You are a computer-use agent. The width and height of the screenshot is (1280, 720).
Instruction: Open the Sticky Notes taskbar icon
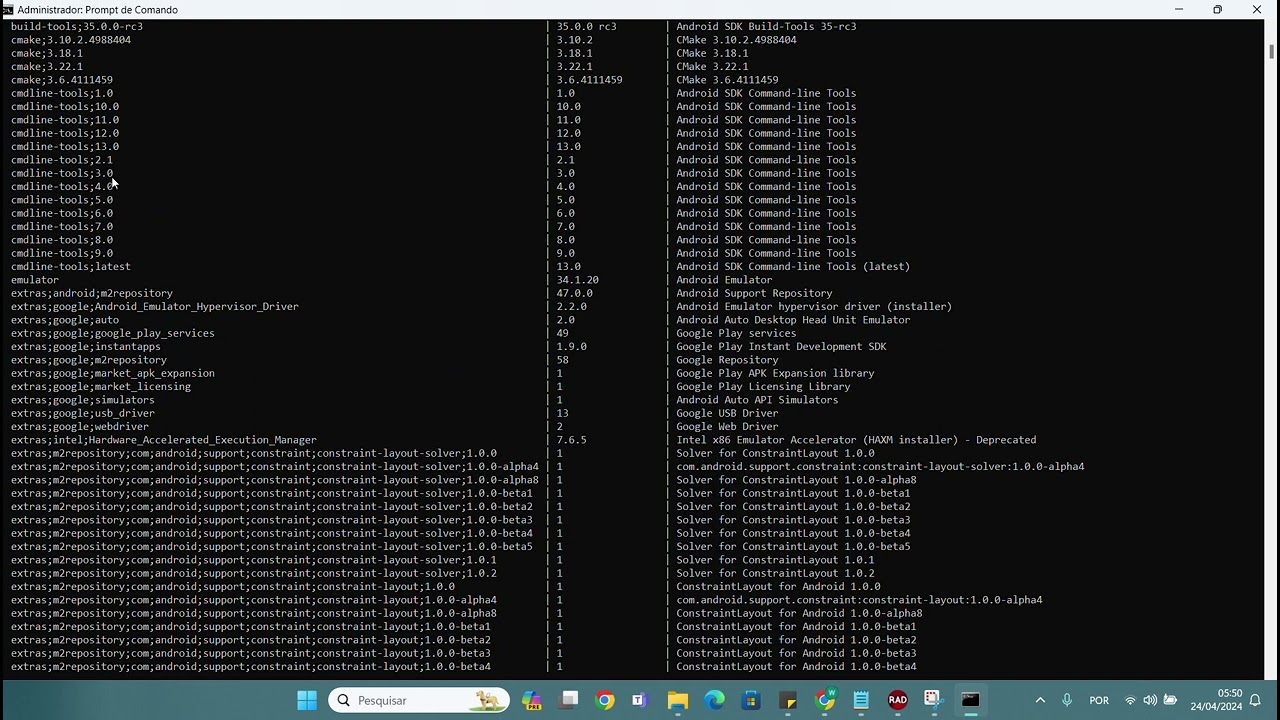coord(788,700)
